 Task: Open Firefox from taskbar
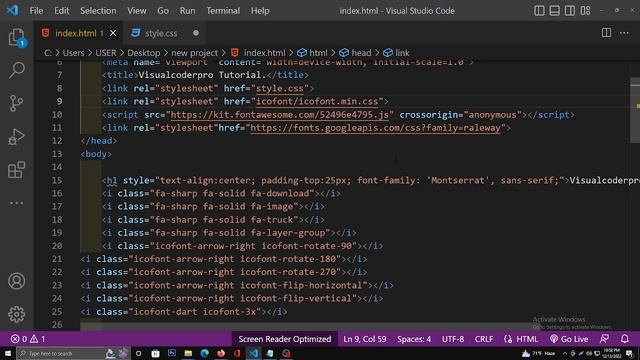[x=221, y=353]
